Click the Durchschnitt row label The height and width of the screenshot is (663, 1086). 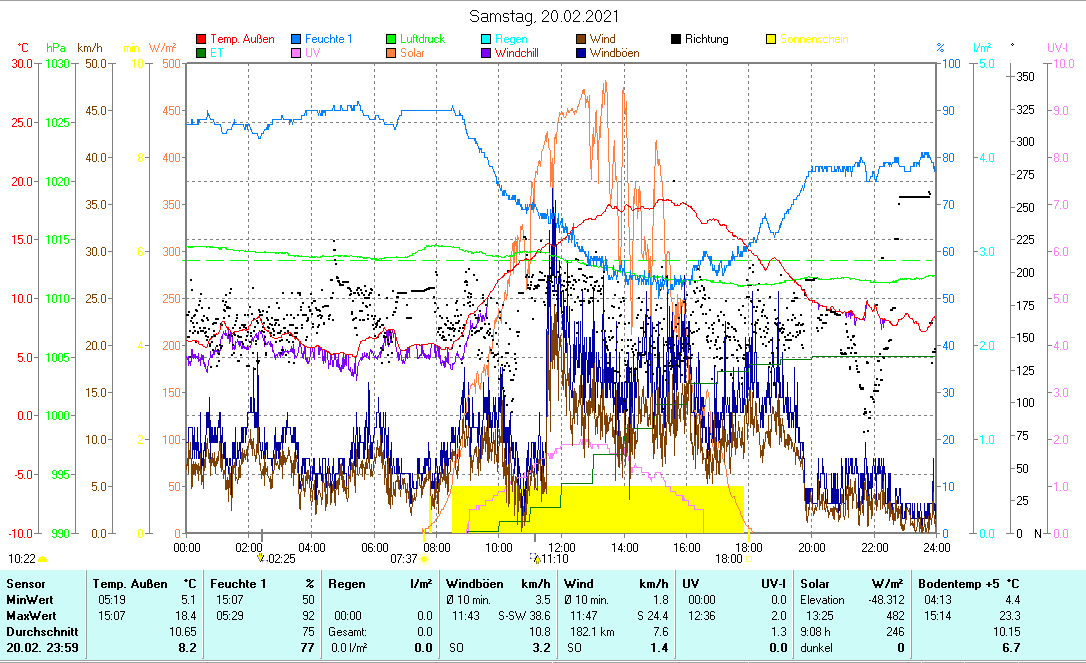coord(36,632)
